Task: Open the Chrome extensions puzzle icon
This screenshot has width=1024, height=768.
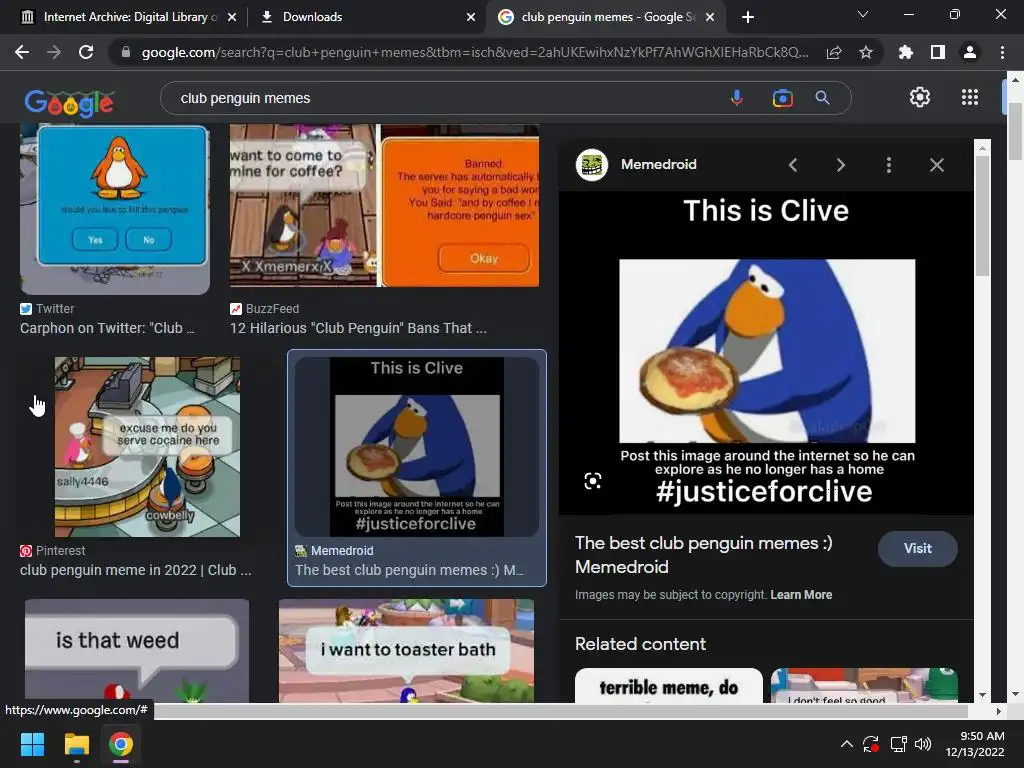Action: click(905, 52)
